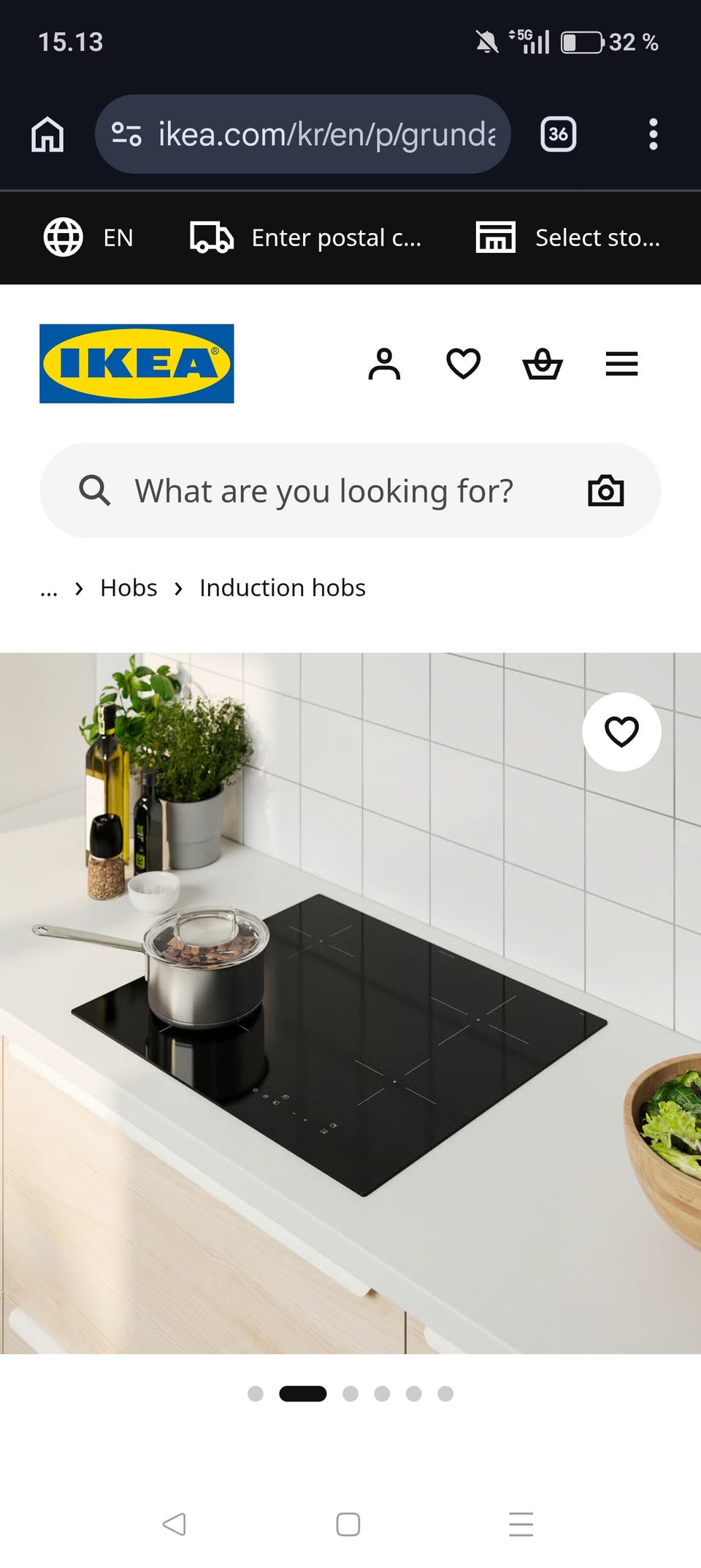
Task: Tap the site settings icon in address bar
Action: (126, 134)
